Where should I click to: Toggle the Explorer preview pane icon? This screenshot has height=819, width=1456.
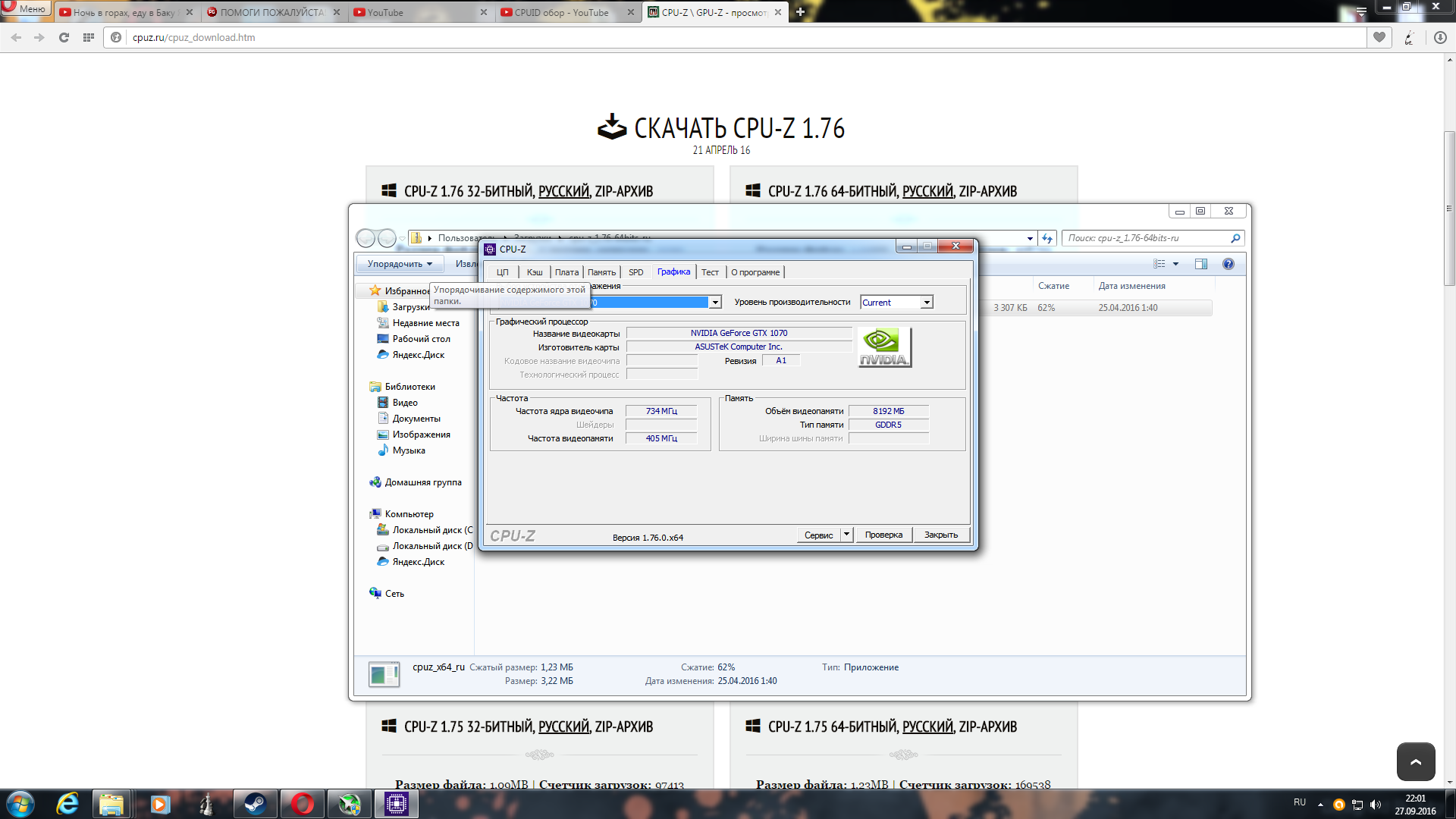point(1201,264)
